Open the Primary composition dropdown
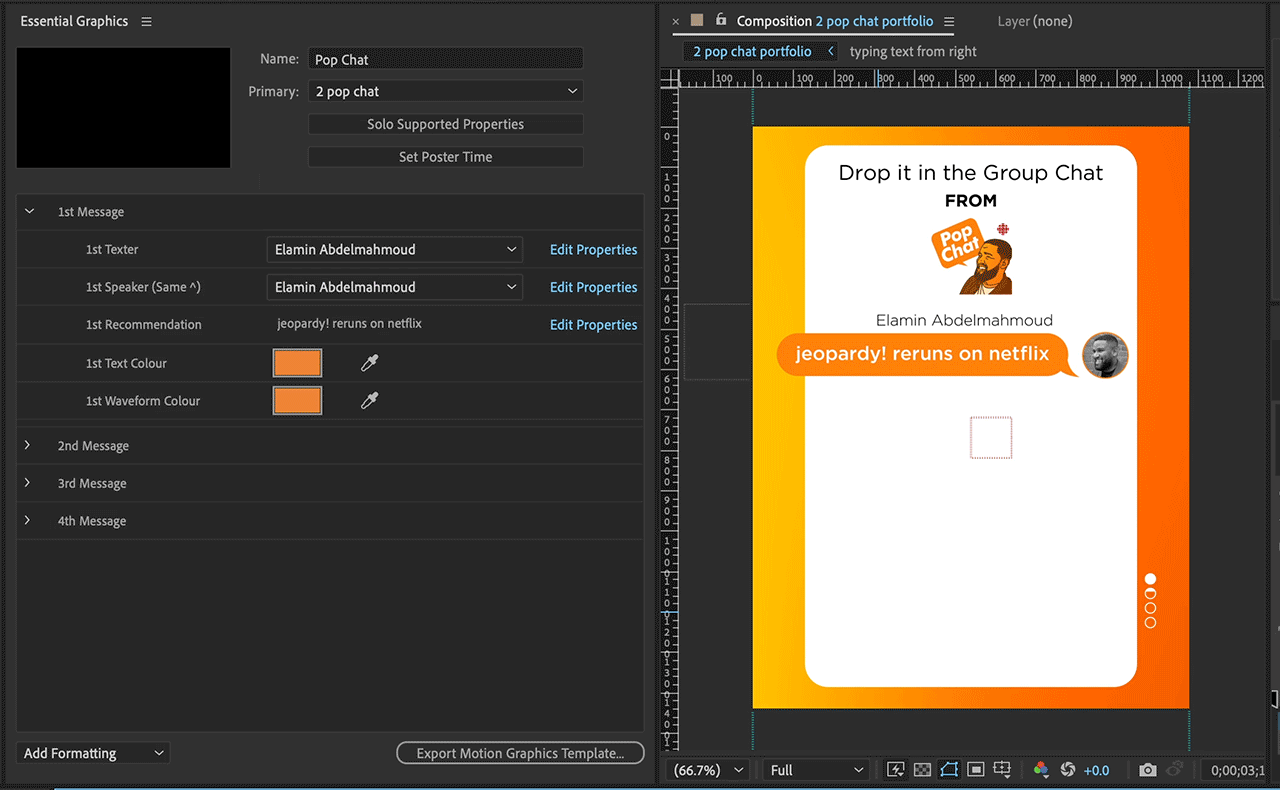 coord(445,91)
